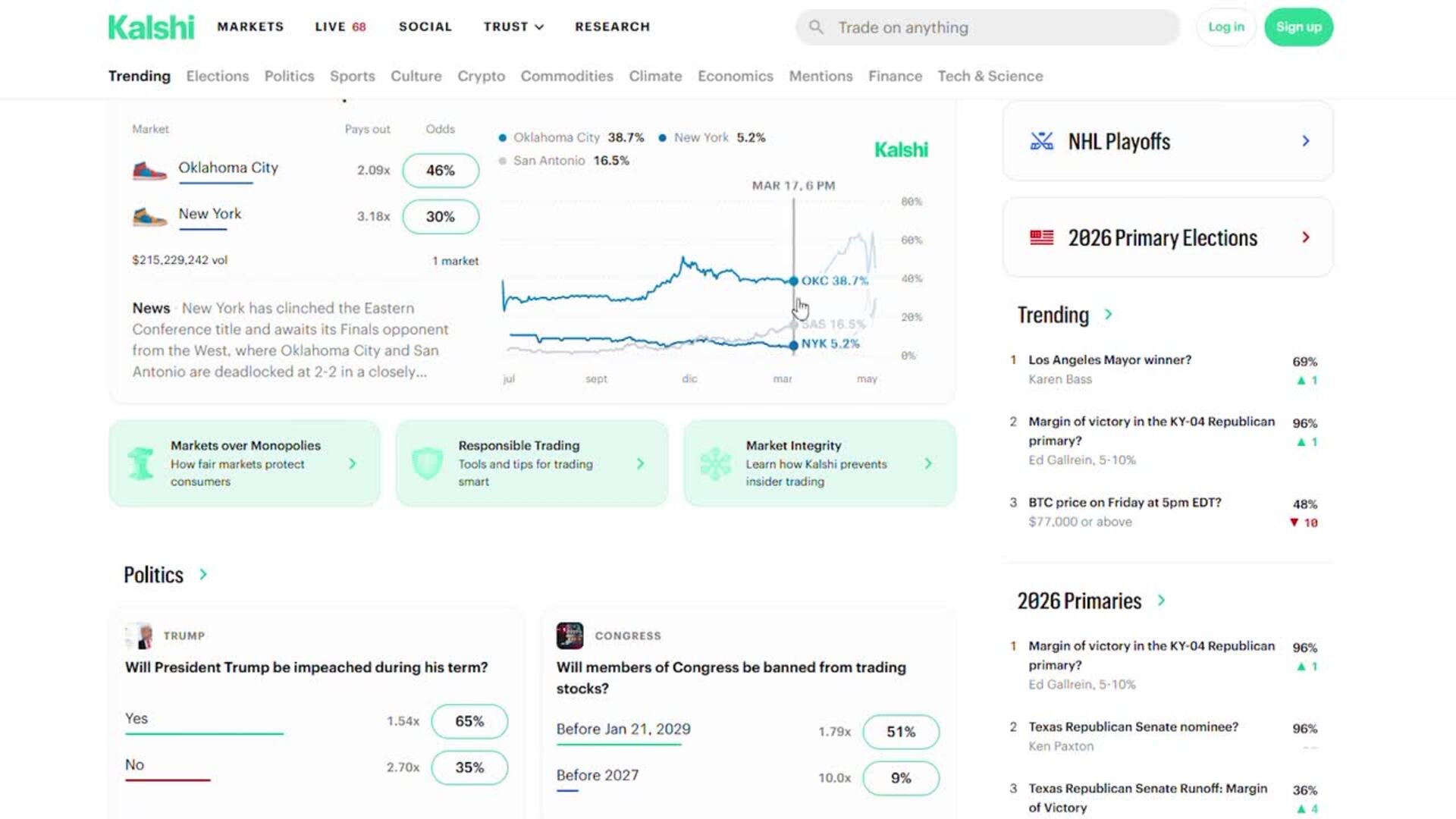Click the Yes 65% impeachment button
The height and width of the screenshot is (819, 1456).
(469, 721)
